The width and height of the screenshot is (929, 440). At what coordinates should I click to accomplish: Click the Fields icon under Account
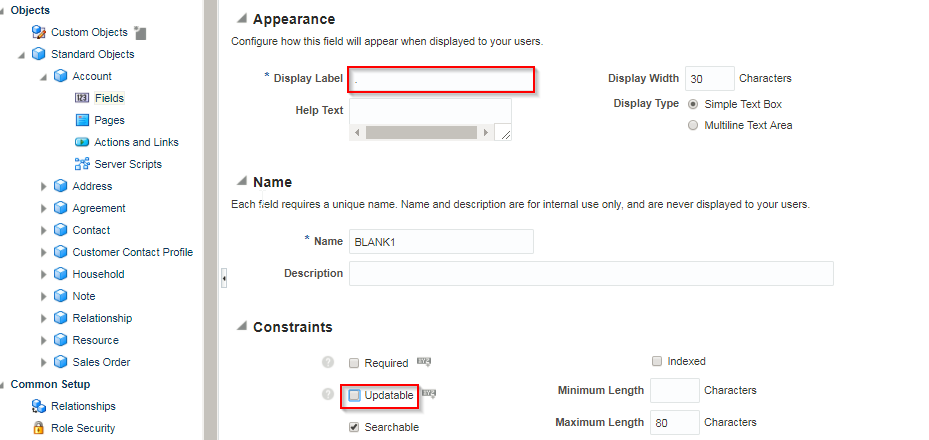[82, 98]
